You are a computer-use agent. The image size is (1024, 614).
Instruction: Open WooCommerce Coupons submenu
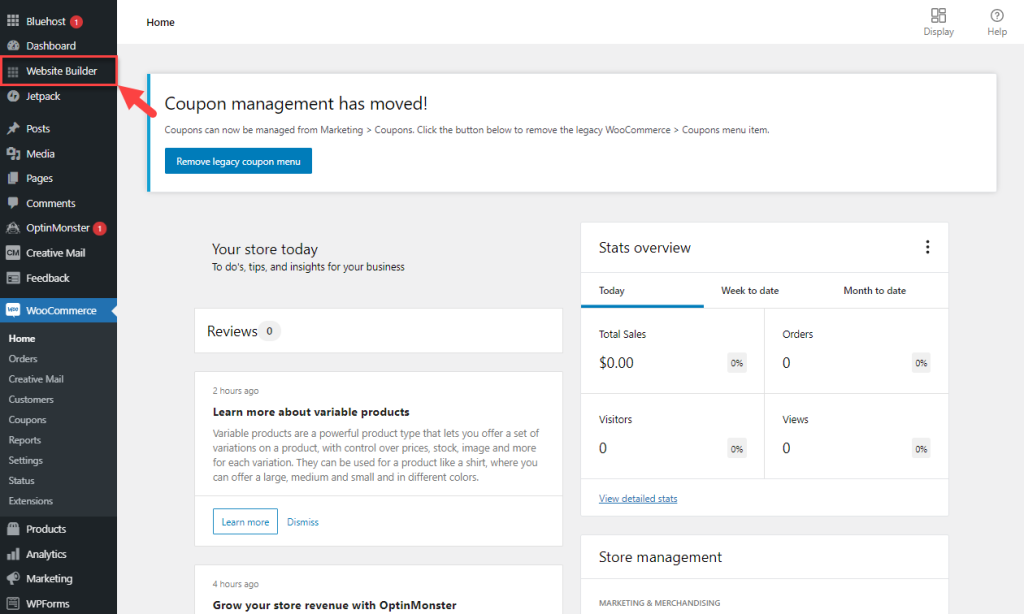pos(27,419)
